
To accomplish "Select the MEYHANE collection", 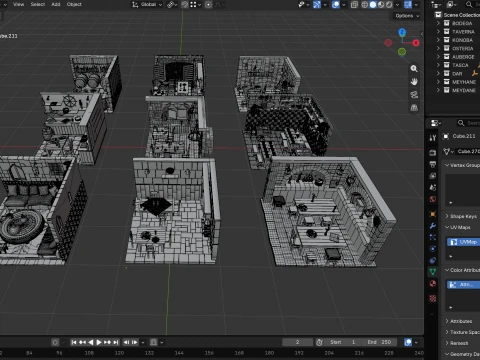I will (464, 82).
